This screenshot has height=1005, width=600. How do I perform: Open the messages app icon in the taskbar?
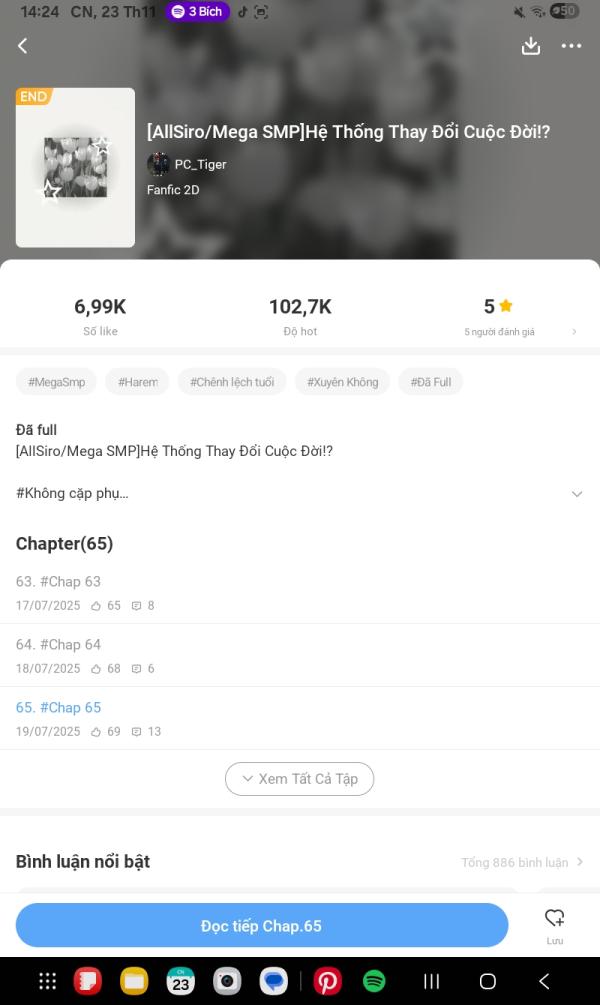(x=274, y=981)
